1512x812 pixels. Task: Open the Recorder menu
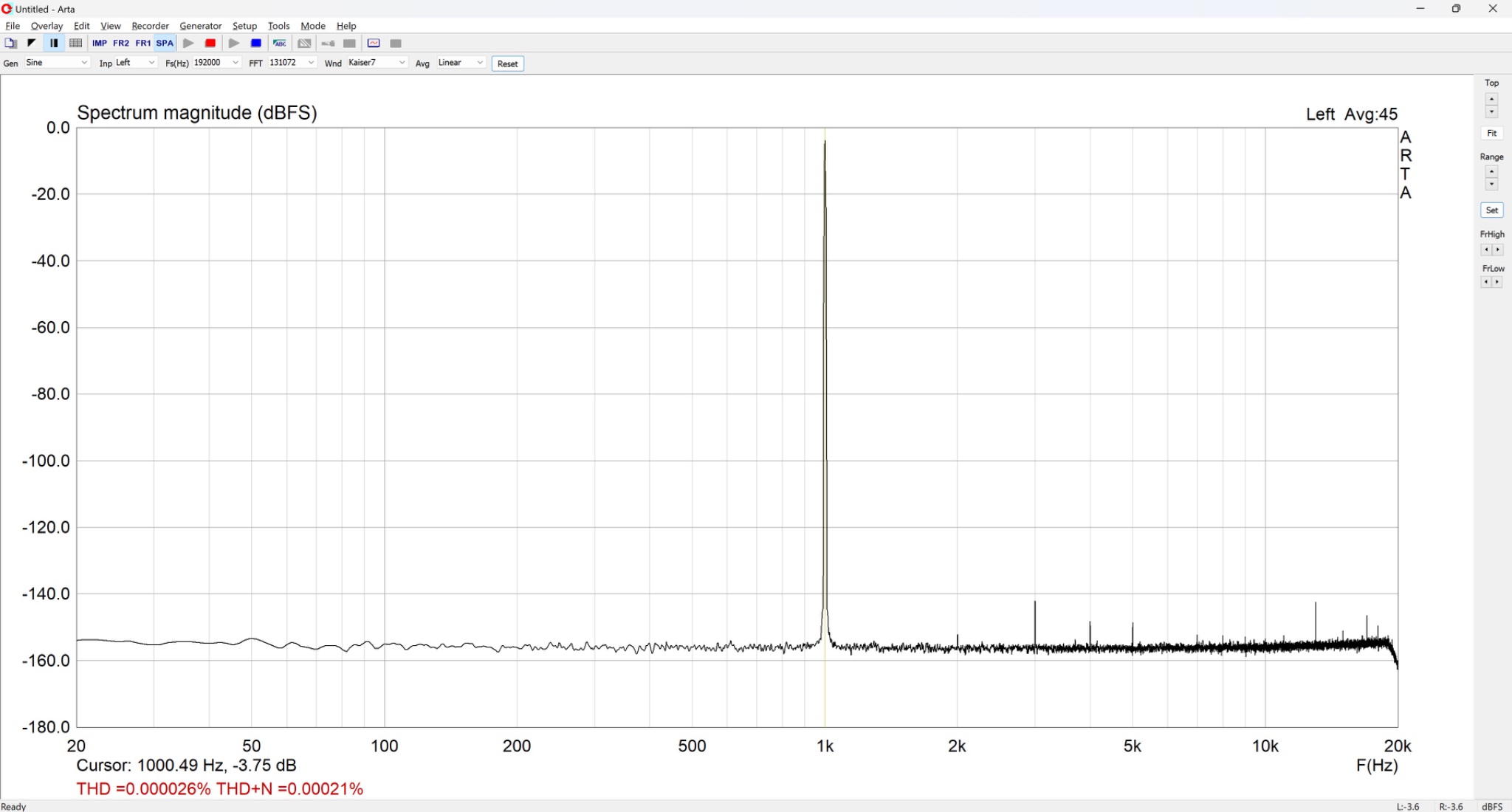[x=150, y=26]
